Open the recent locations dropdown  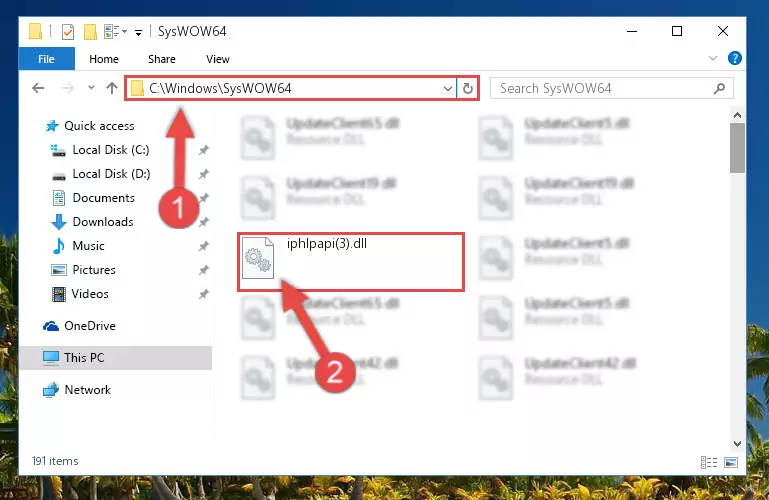pyautogui.click(x=91, y=88)
